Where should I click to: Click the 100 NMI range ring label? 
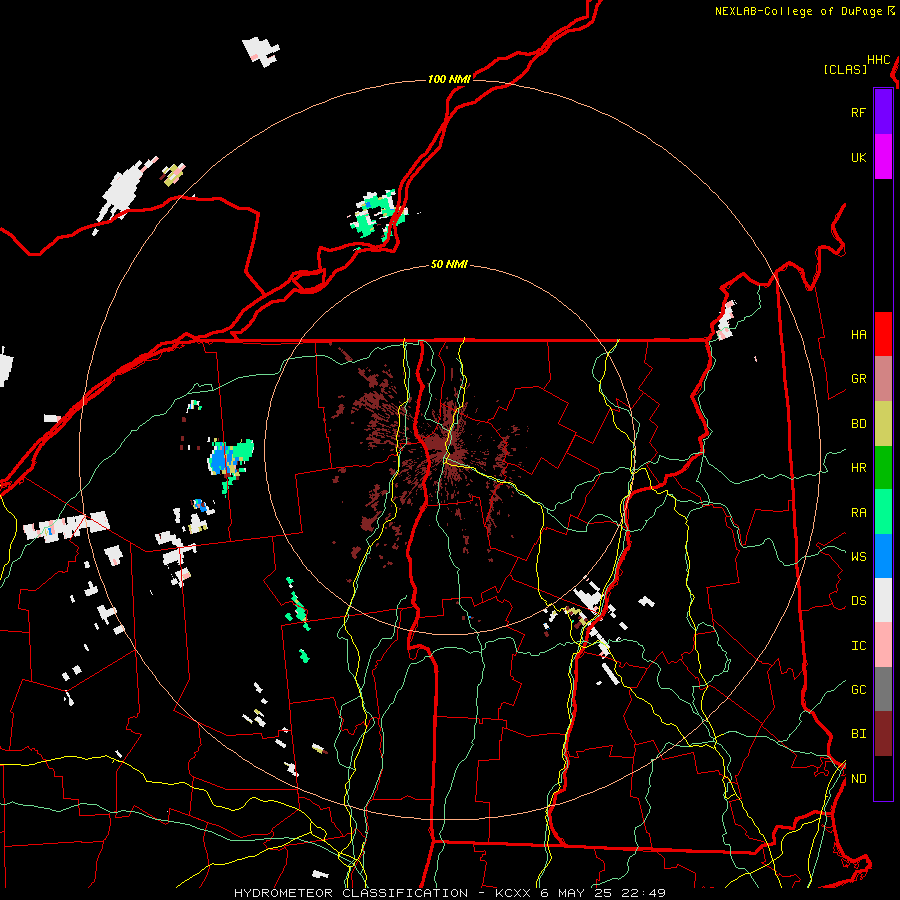[449, 79]
